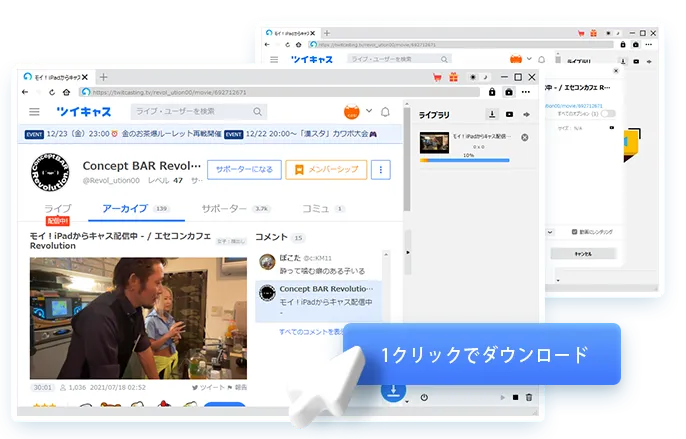Open the small dropdown arrow beside download button
686x439 pixels.
407,401
